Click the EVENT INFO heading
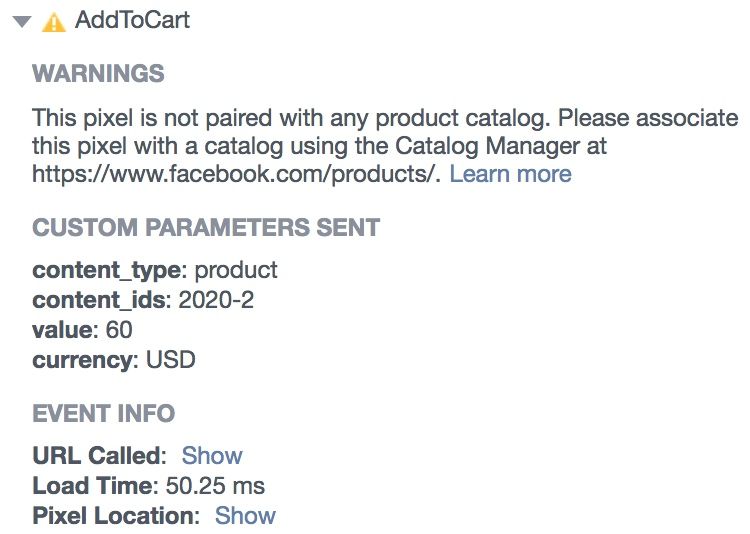 [104, 413]
